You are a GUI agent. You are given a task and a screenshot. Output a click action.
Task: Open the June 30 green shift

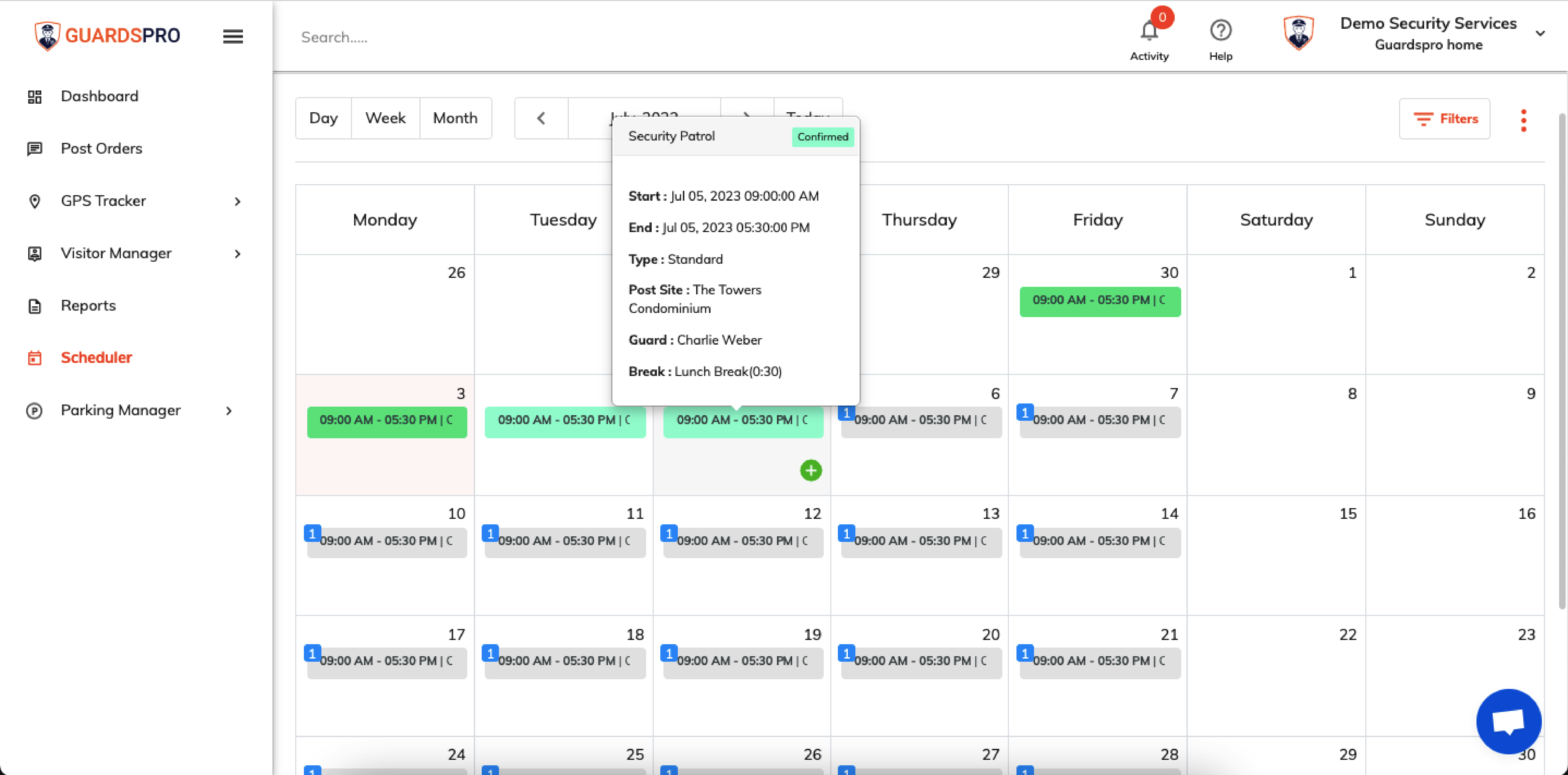[x=1100, y=301]
